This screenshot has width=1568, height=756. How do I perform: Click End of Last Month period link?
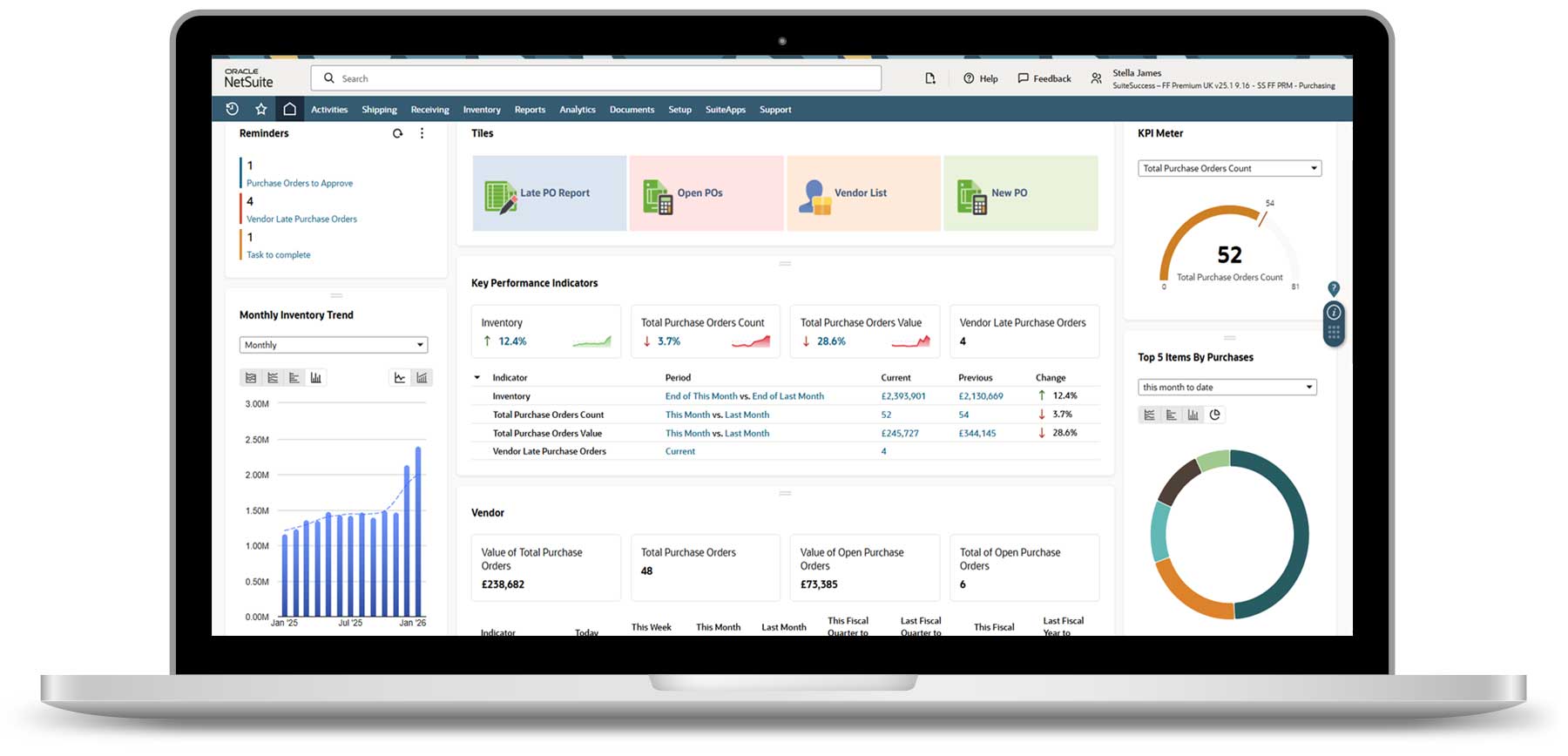[787, 396]
